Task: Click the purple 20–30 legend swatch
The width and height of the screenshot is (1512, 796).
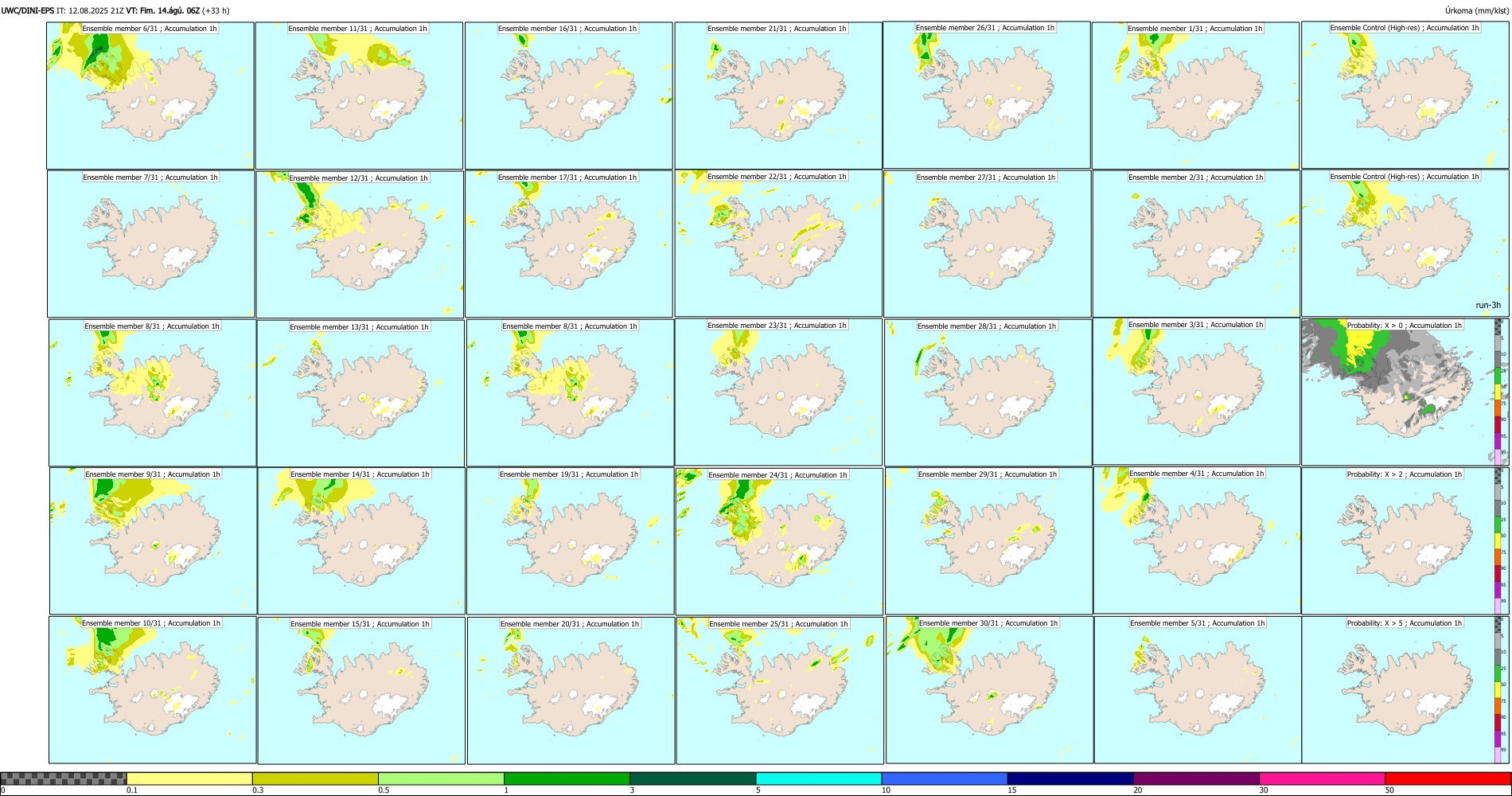Action: pos(1196,778)
